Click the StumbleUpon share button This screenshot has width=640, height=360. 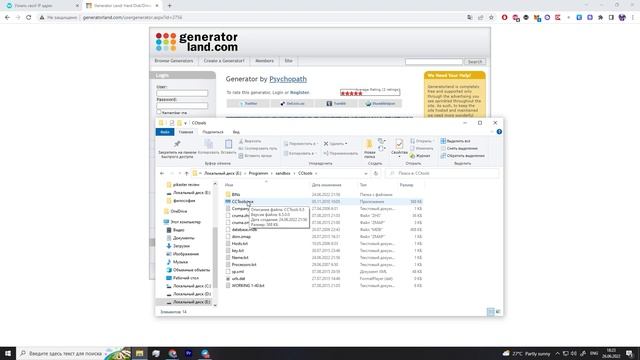(x=380, y=104)
